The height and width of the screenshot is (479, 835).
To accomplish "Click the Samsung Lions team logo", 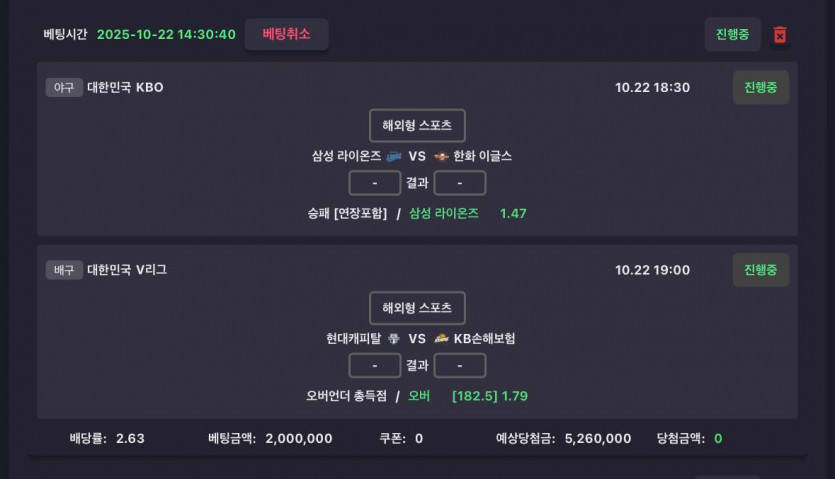I will pos(393,156).
